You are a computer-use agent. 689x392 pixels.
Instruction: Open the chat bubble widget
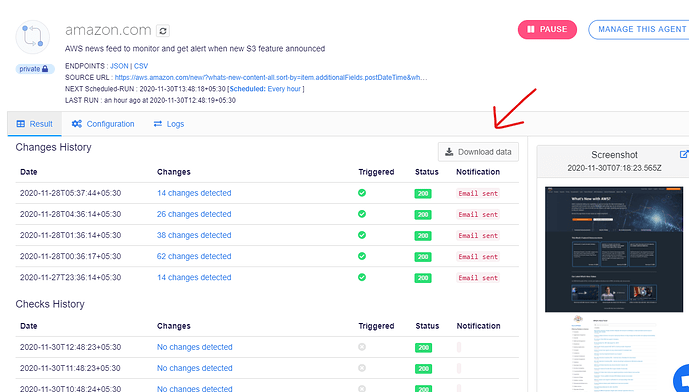(682, 379)
